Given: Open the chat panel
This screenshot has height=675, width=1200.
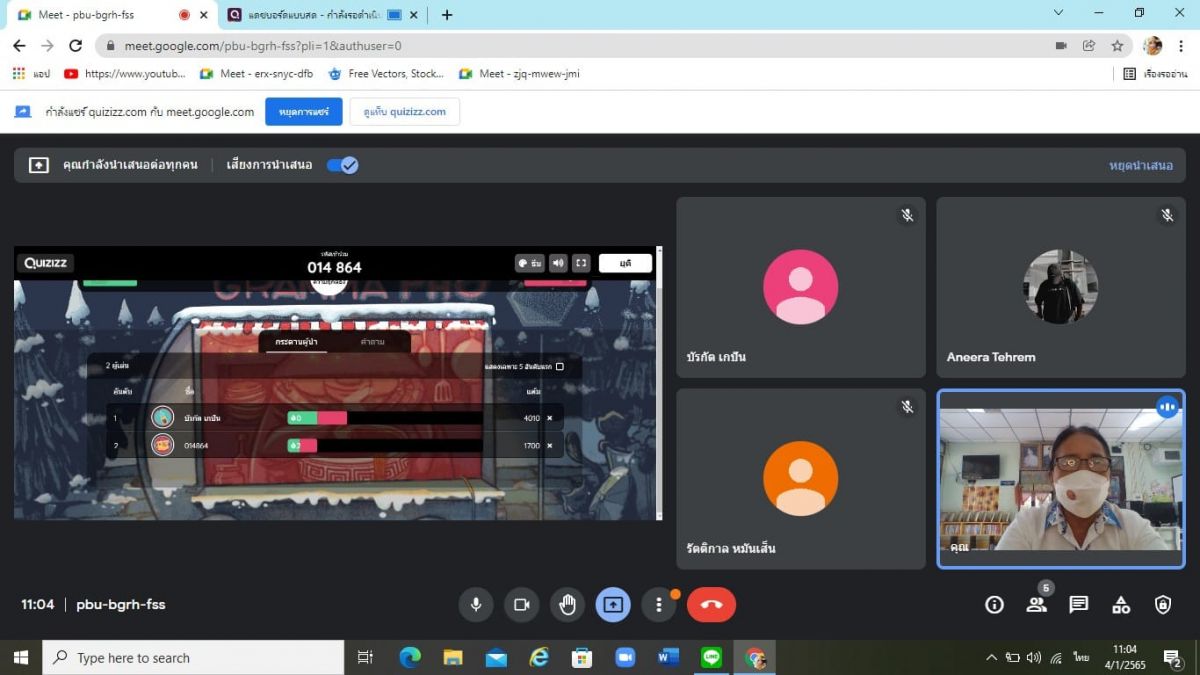Looking at the screenshot, I should [x=1078, y=605].
